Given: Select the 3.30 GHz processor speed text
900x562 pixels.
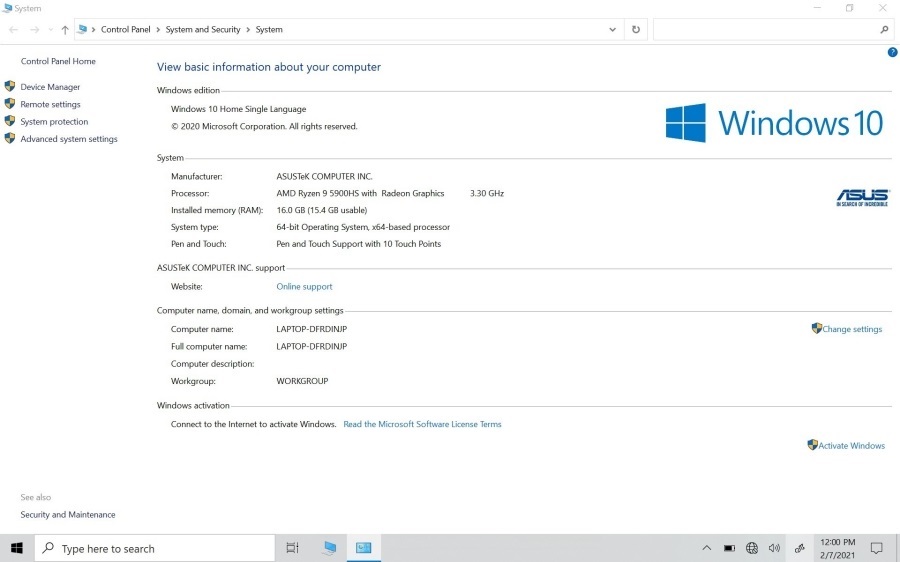Looking at the screenshot, I should click(x=487, y=193).
